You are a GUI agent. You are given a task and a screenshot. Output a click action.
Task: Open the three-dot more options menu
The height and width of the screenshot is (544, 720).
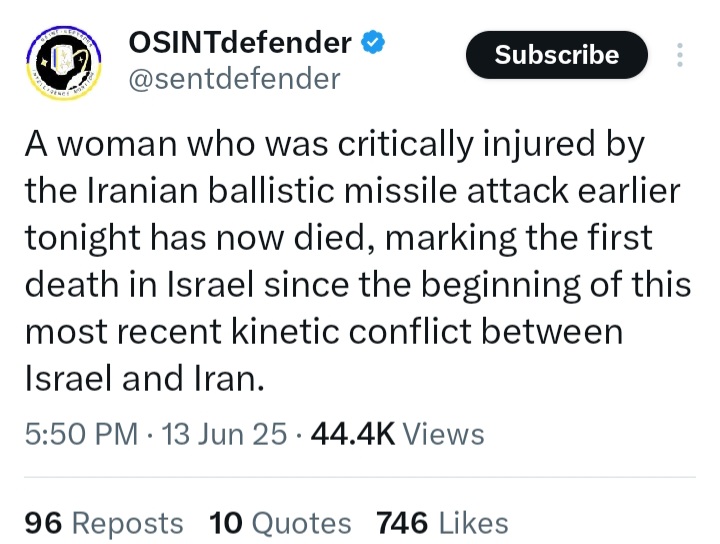coord(680,55)
